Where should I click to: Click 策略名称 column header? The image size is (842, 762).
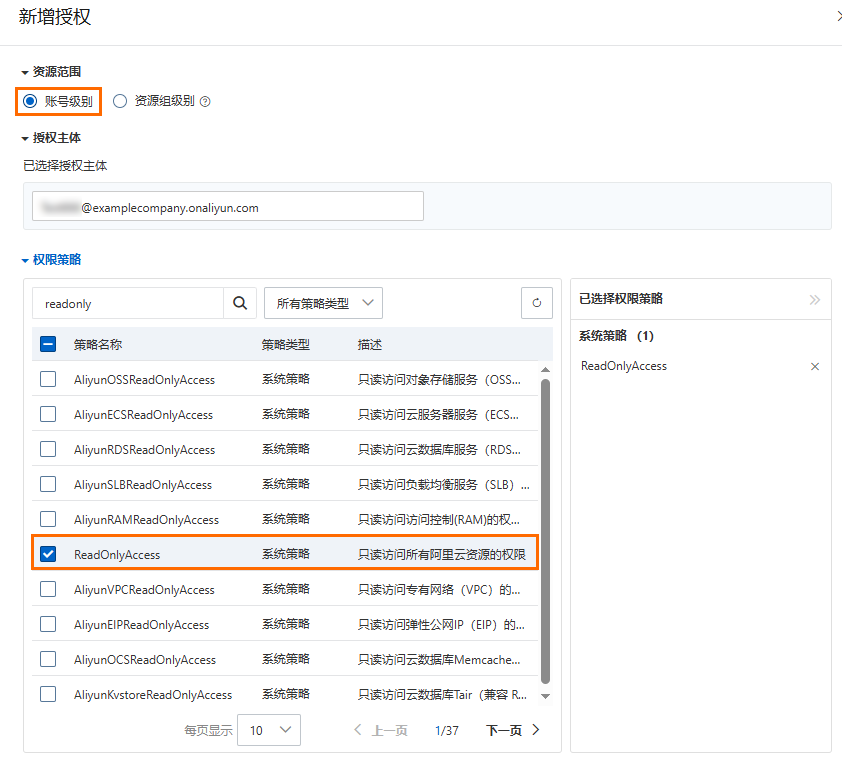tap(98, 344)
